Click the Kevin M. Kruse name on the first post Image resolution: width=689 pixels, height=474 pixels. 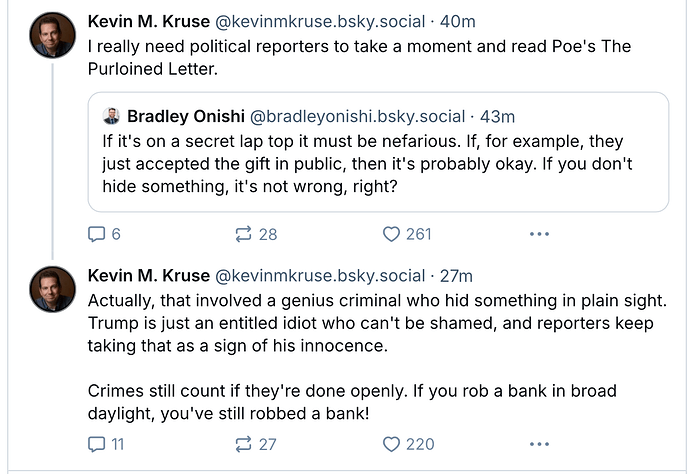click(x=149, y=21)
